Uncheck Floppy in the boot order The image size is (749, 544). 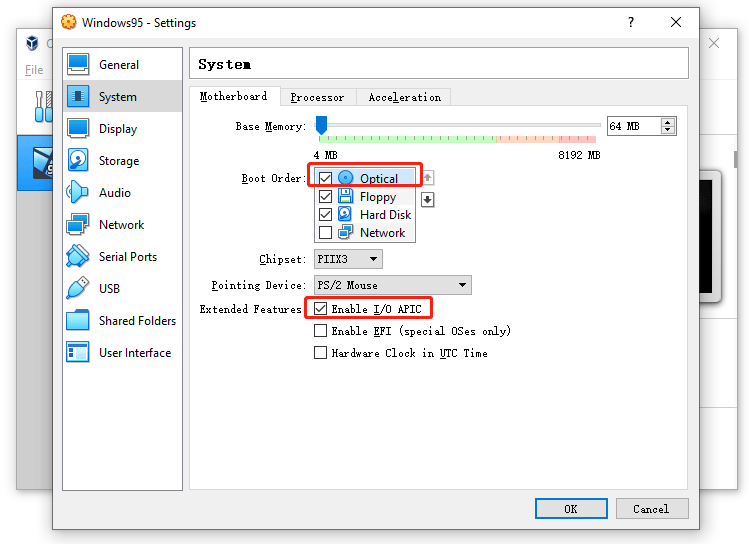coord(325,197)
